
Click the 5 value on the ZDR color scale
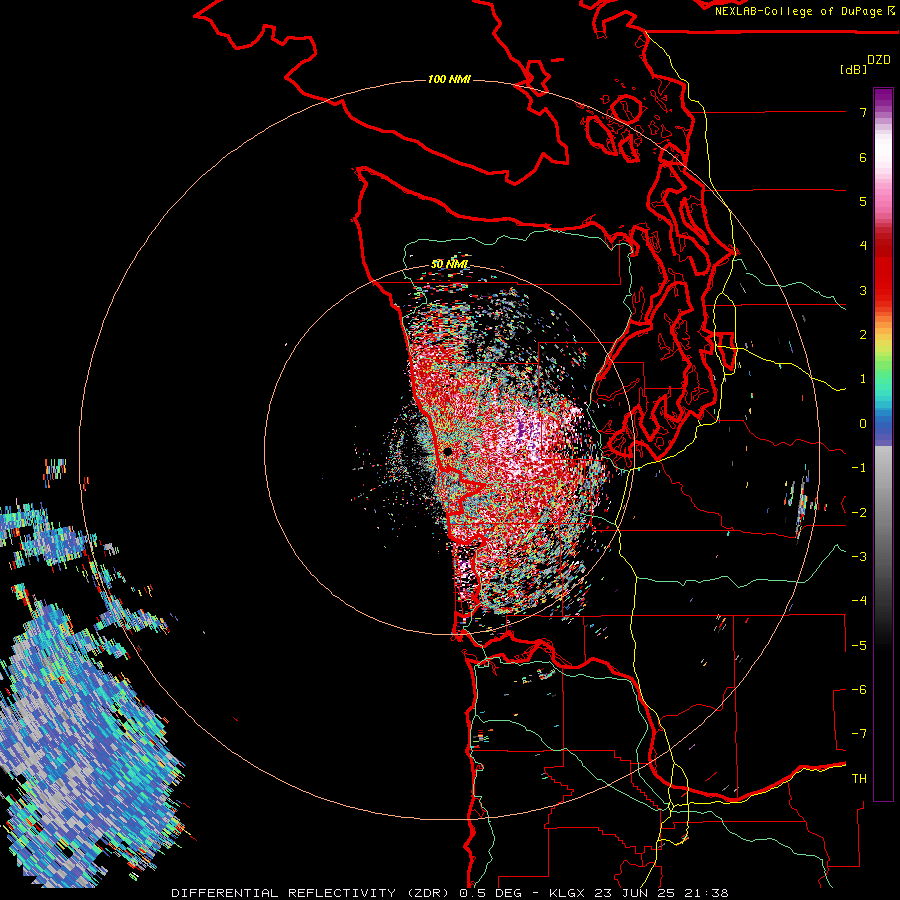(x=863, y=201)
